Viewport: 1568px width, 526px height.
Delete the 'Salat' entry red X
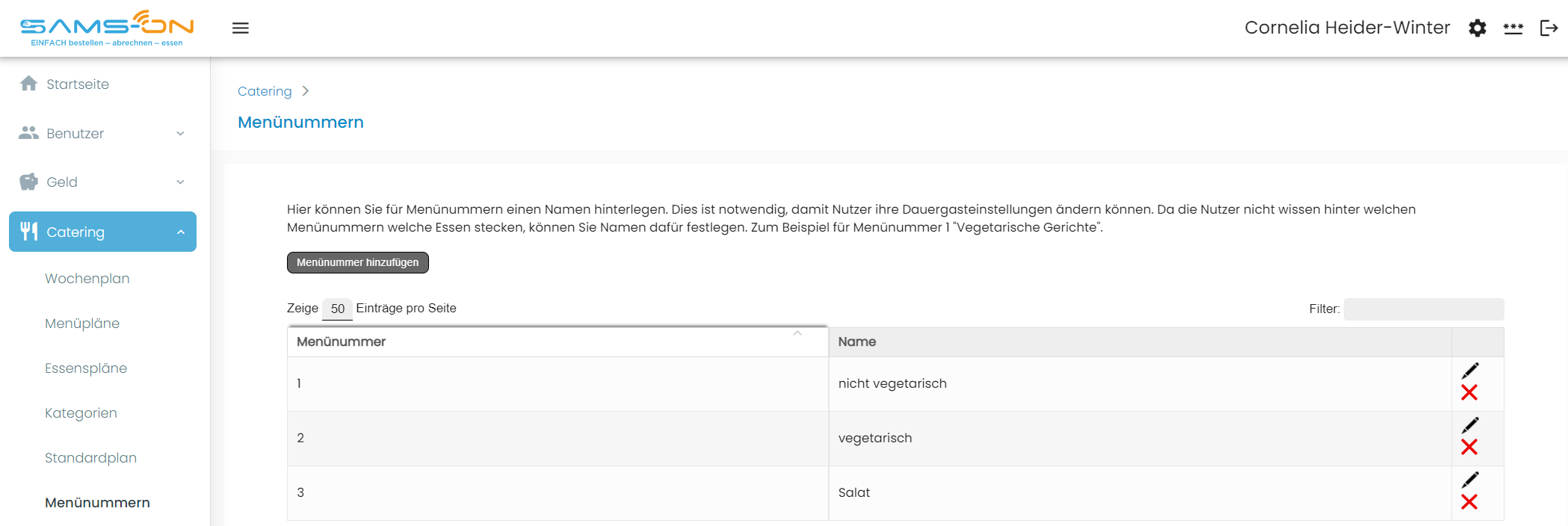[x=1469, y=501]
